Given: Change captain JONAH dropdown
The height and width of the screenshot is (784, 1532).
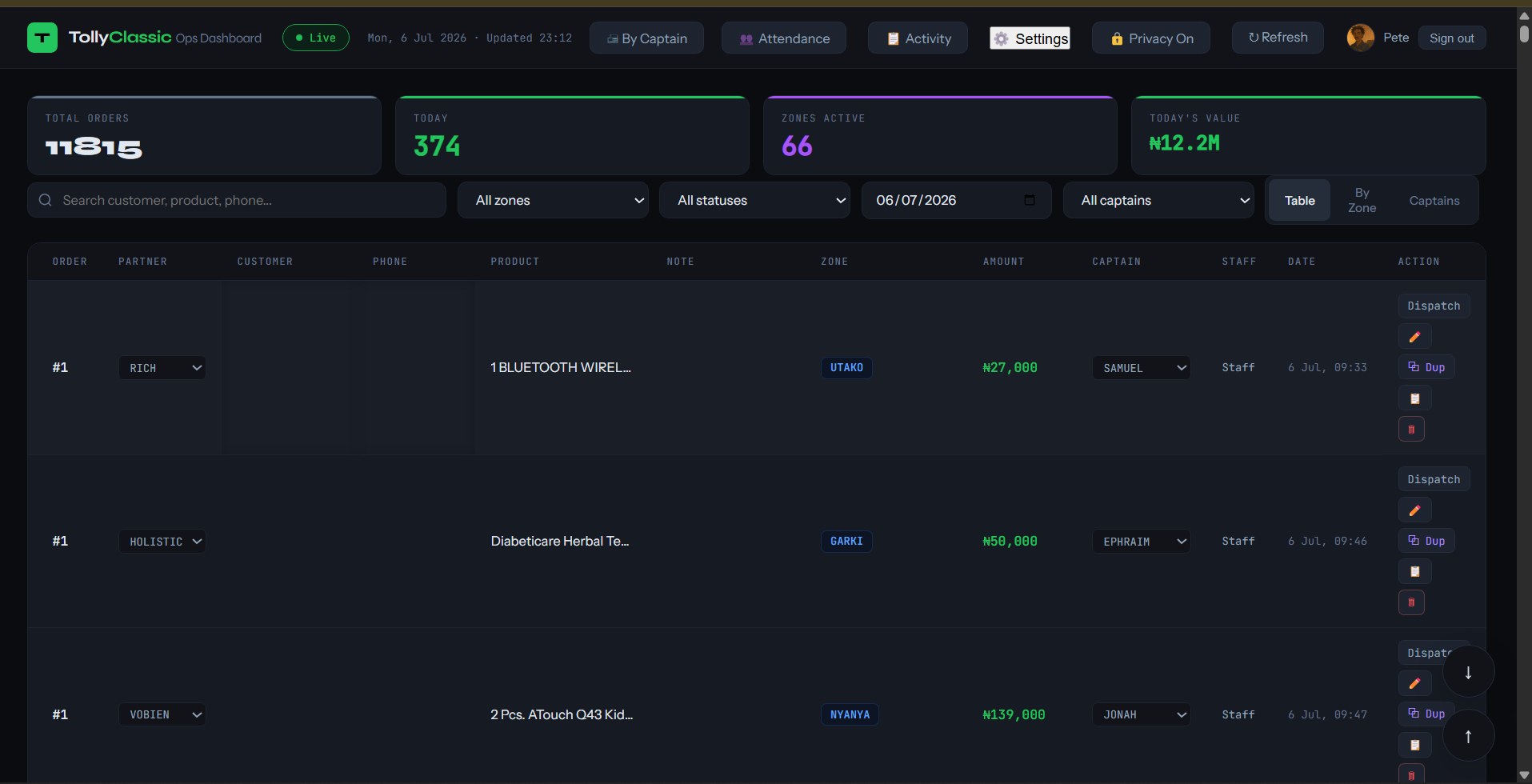Looking at the screenshot, I should coord(1142,714).
